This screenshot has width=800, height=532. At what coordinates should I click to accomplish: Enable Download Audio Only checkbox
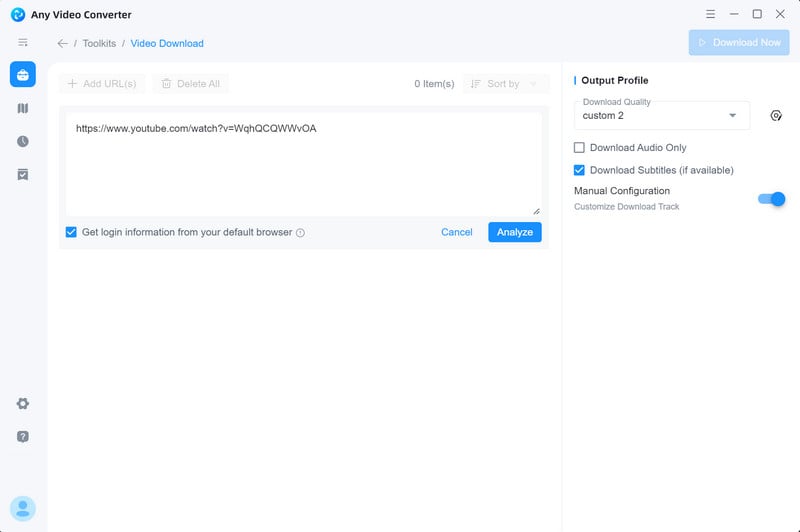point(579,147)
